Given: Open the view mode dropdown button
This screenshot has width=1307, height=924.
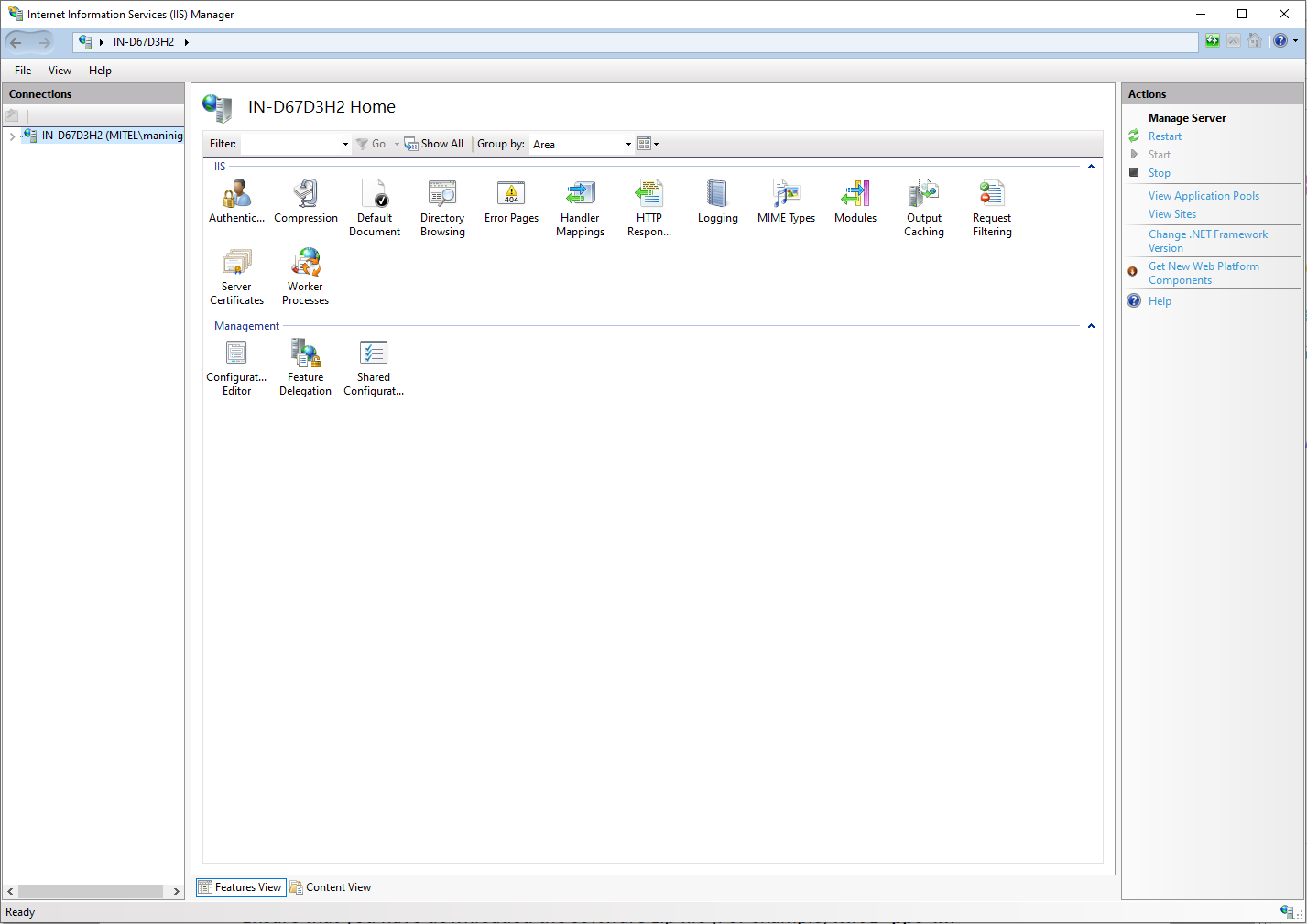Looking at the screenshot, I should (648, 144).
